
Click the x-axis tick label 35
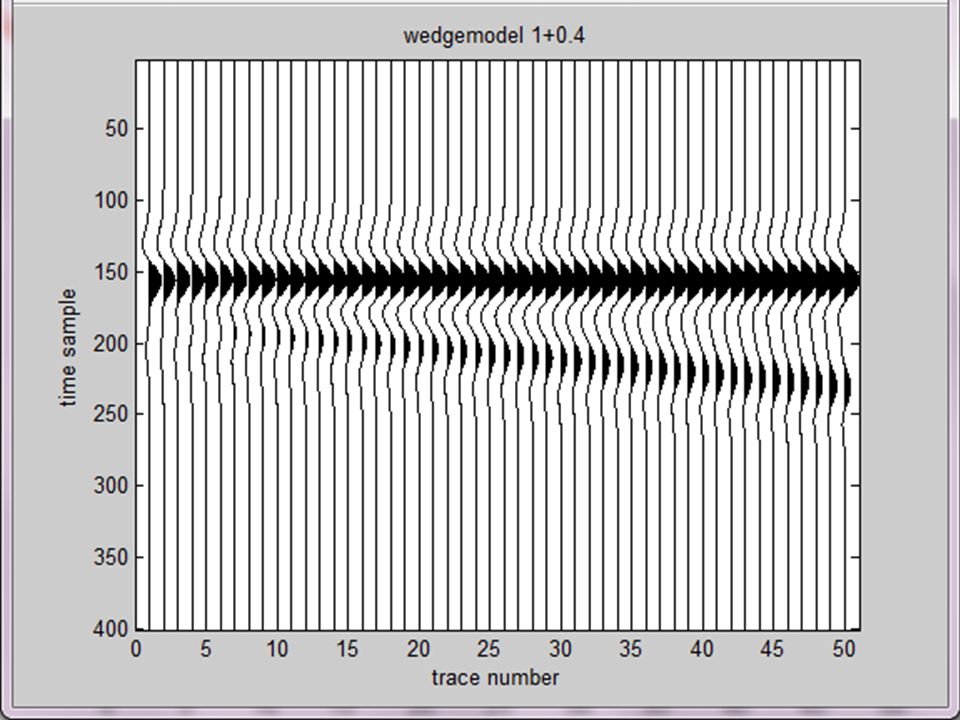631,649
